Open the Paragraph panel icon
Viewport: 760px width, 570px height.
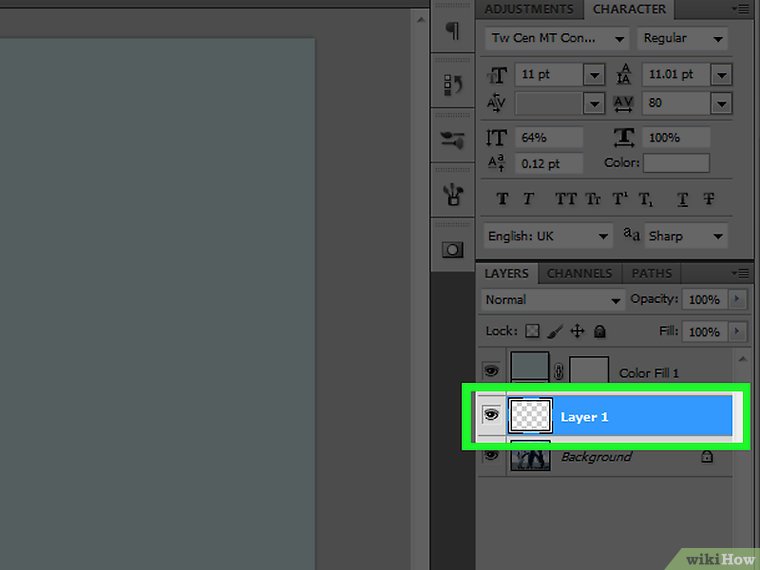click(453, 31)
